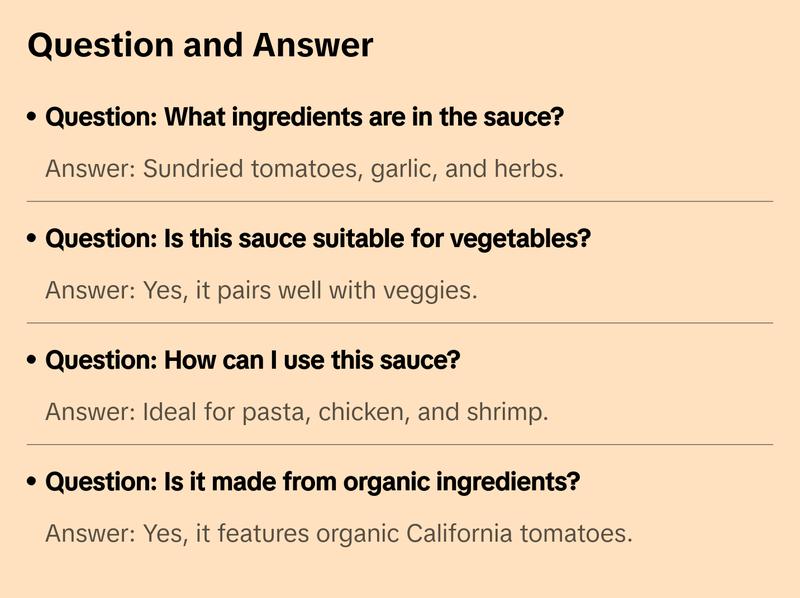This screenshot has width=800, height=598.
Task: Click the answer about pasta, chicken, and shrimp
Action: (x=296, y=412)
